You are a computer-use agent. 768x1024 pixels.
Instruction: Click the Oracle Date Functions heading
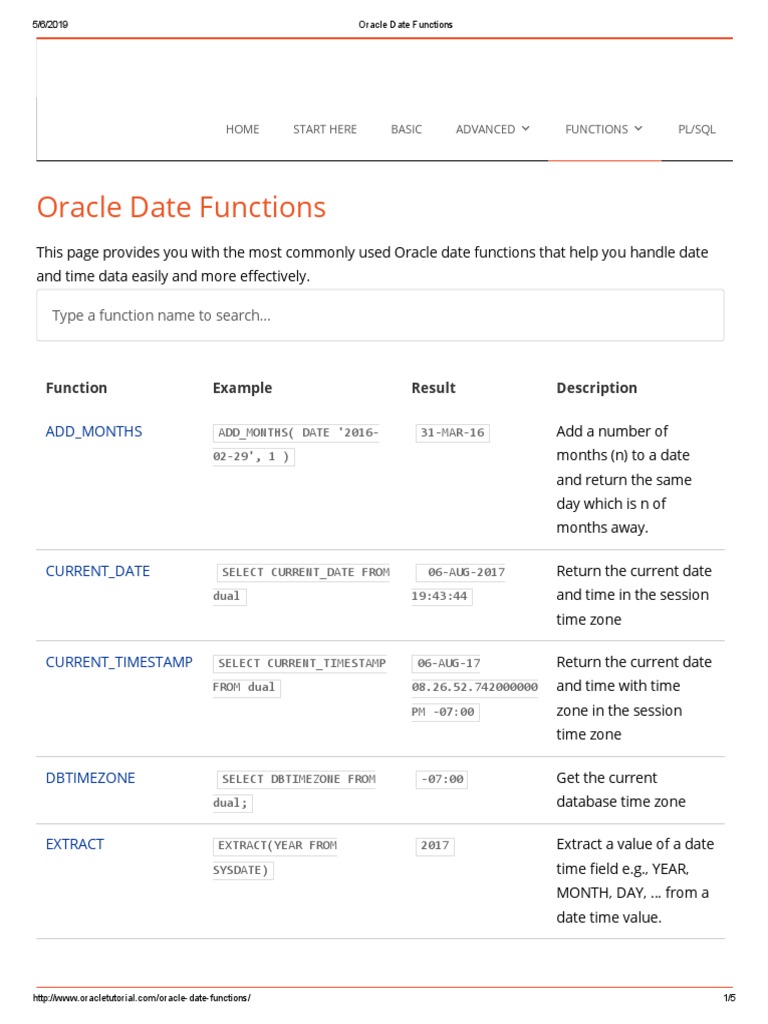[181, 207]
